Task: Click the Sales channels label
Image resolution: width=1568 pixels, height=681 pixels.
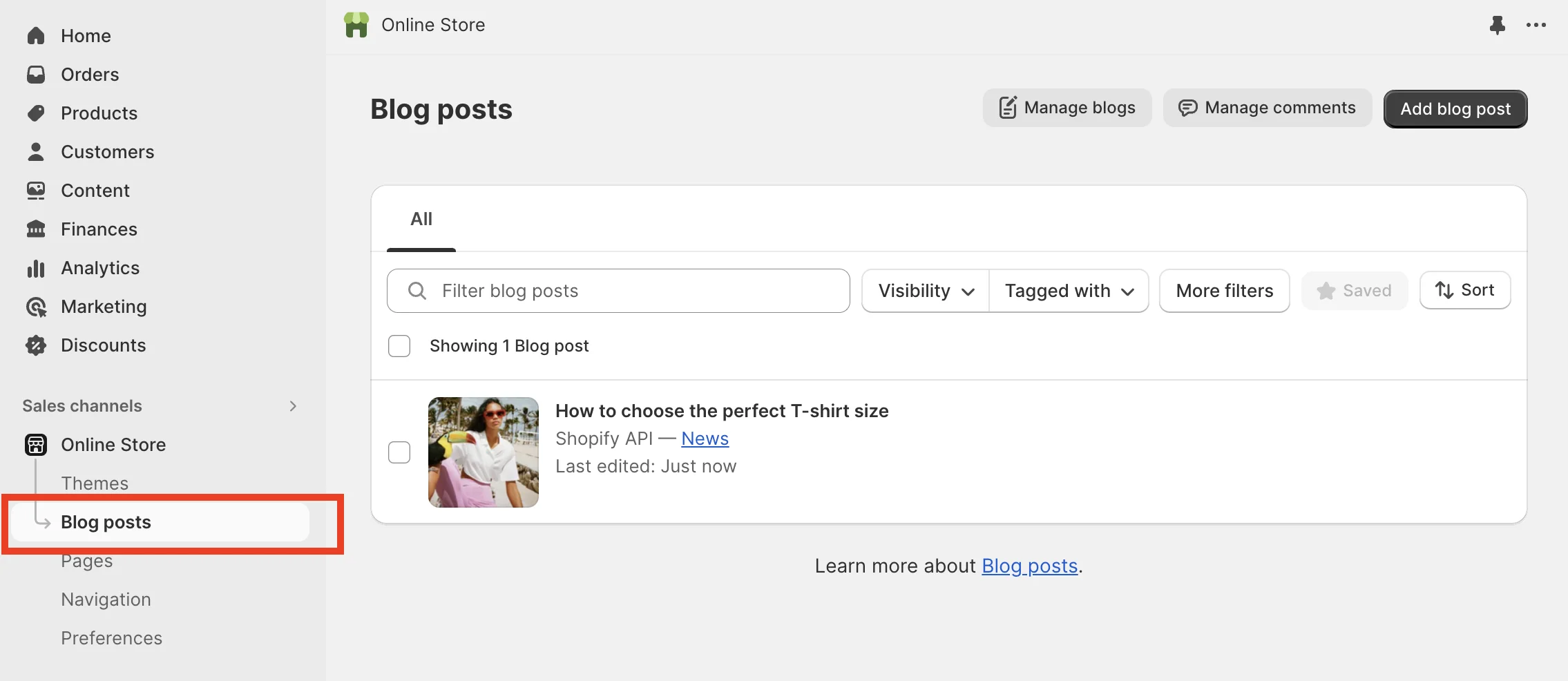Action: tap(82, 406)
